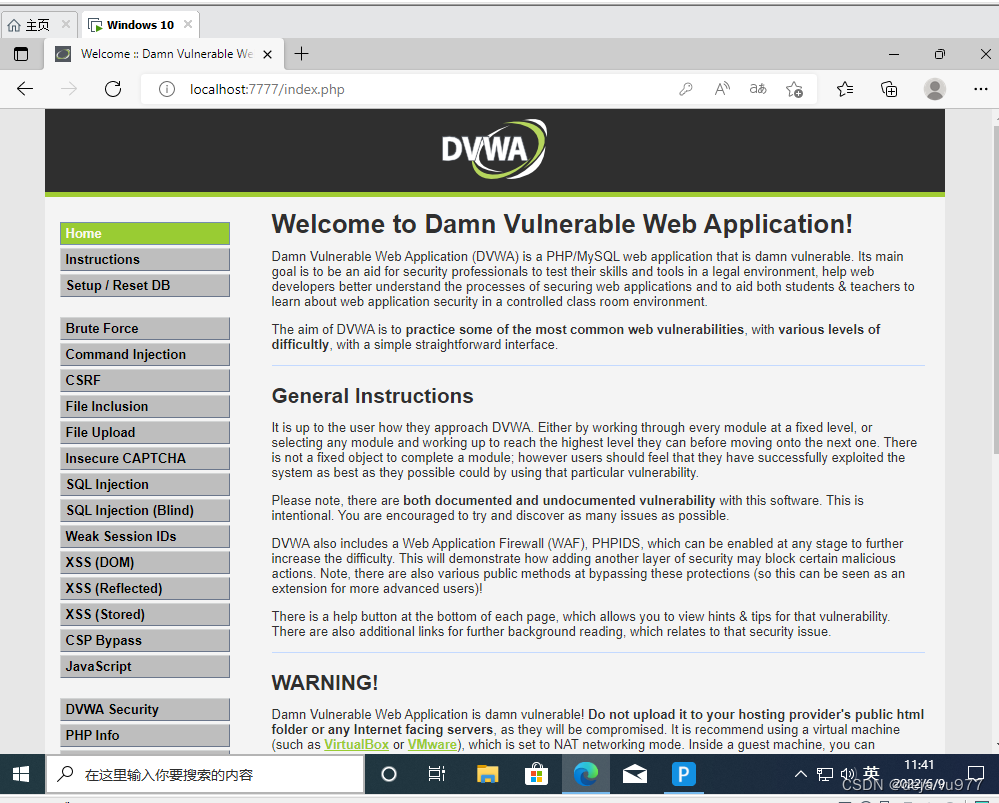Close the Welcome DVWA browser tab
This screenshot has height=803, width=999.
click(268, 54)
